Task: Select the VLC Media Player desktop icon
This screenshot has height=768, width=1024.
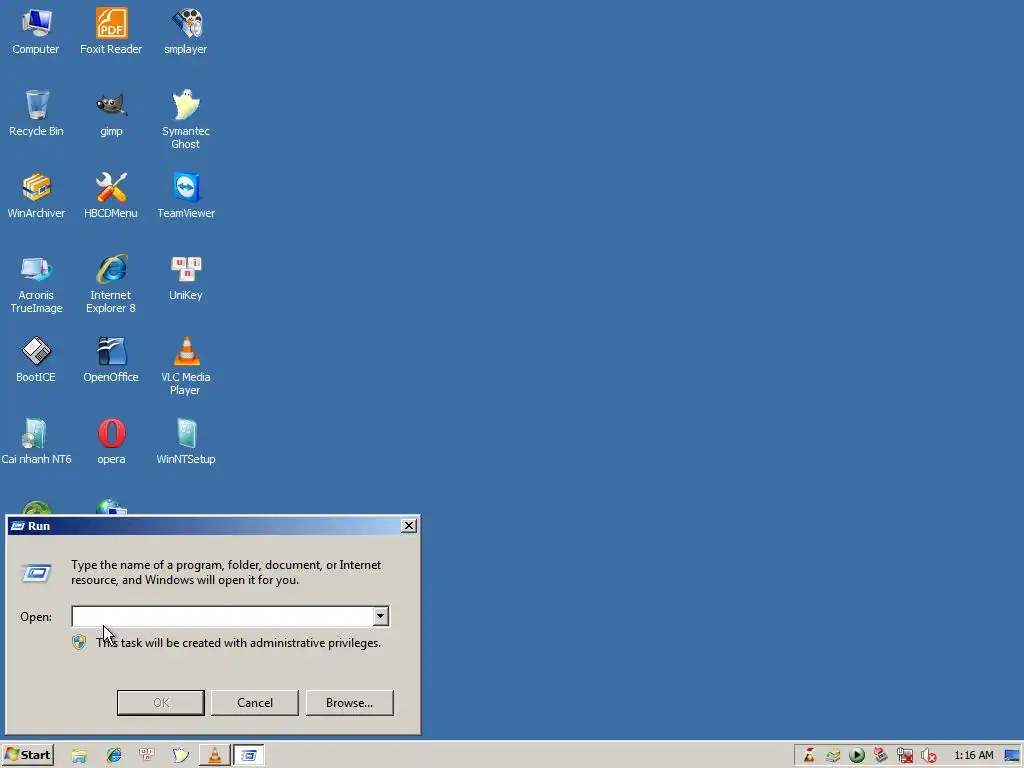Action: click(186, 366)
